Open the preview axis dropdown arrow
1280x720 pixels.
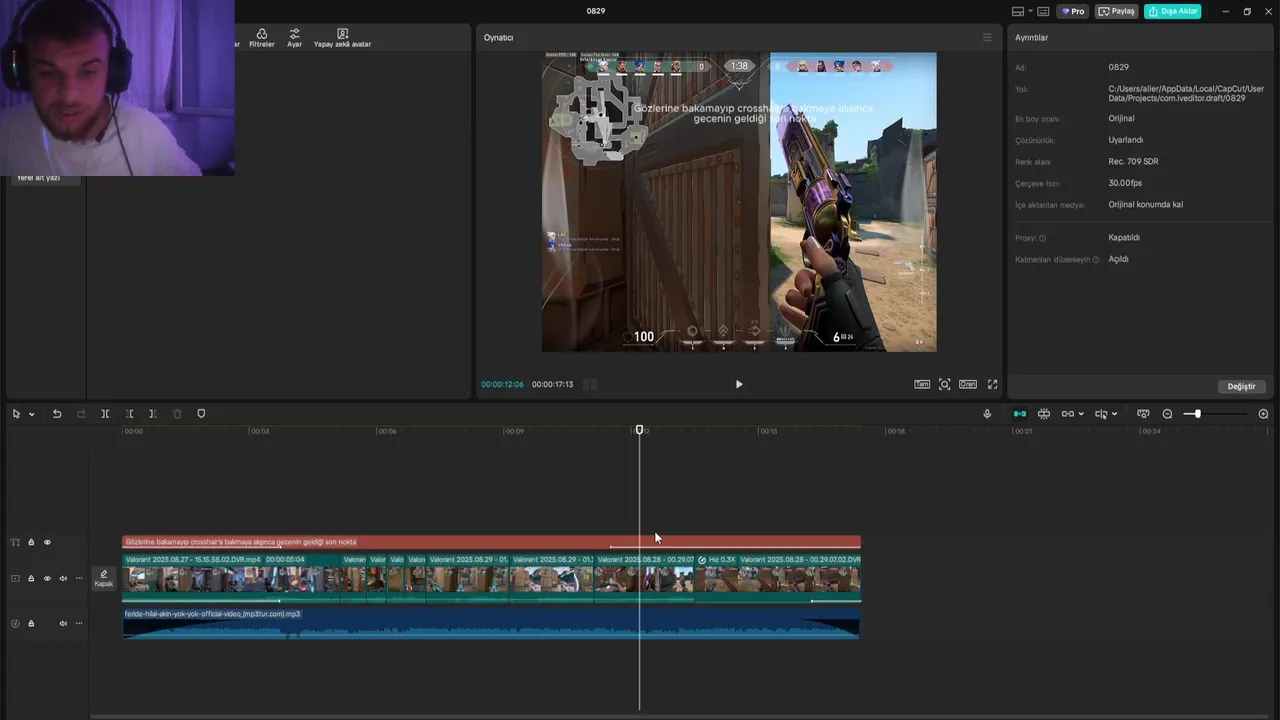click(1114, 414)
